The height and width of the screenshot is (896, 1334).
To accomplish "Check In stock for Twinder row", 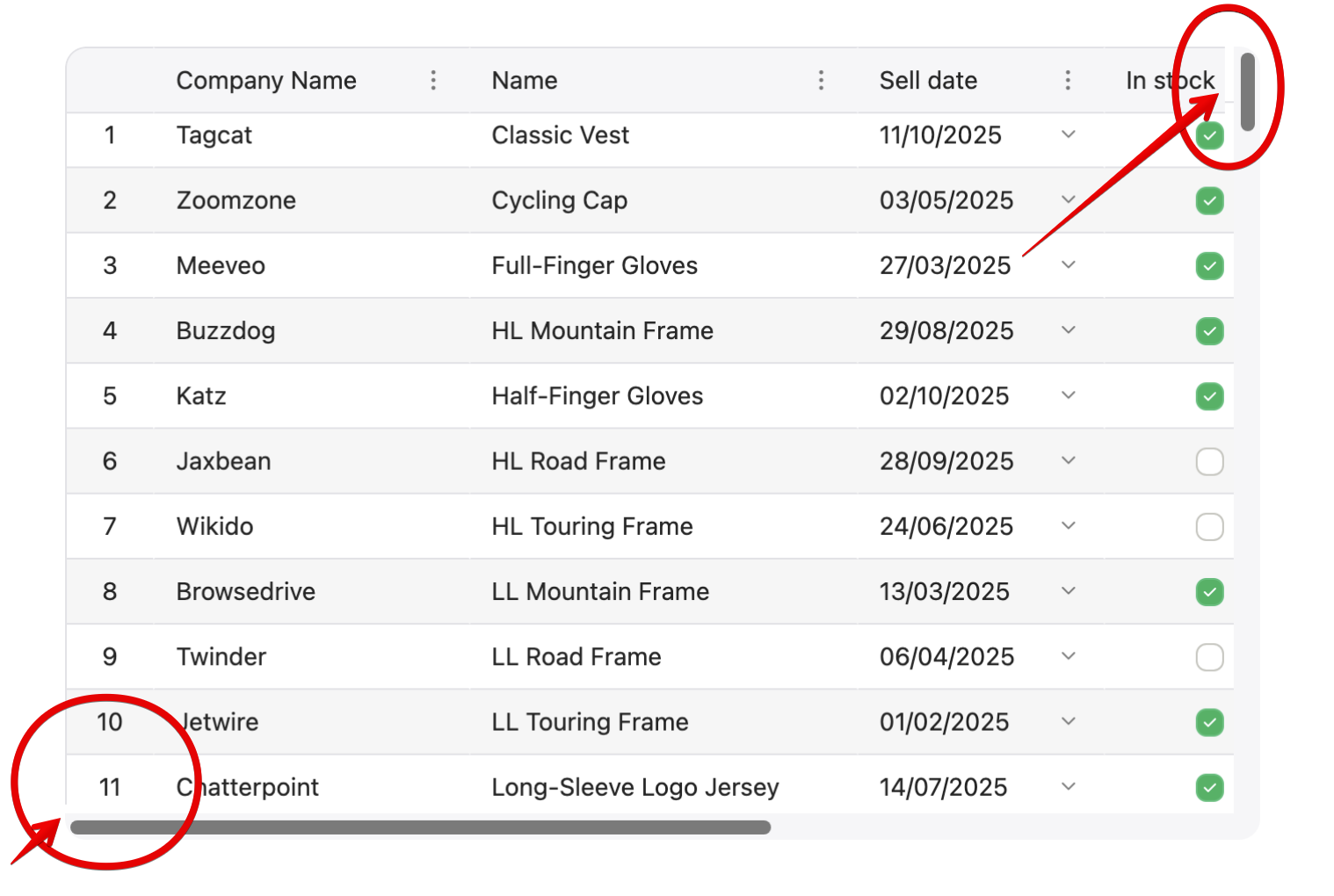I will [x=1210, y=657].
